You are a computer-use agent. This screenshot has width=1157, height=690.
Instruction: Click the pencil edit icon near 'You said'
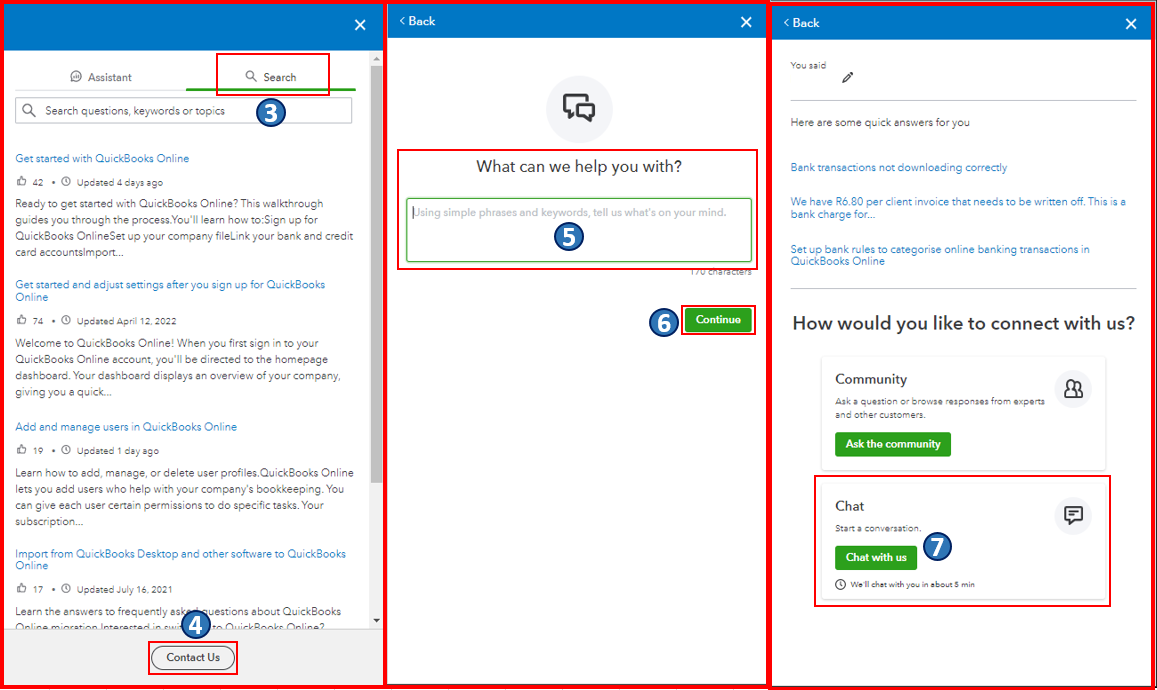tap(848, 77)
